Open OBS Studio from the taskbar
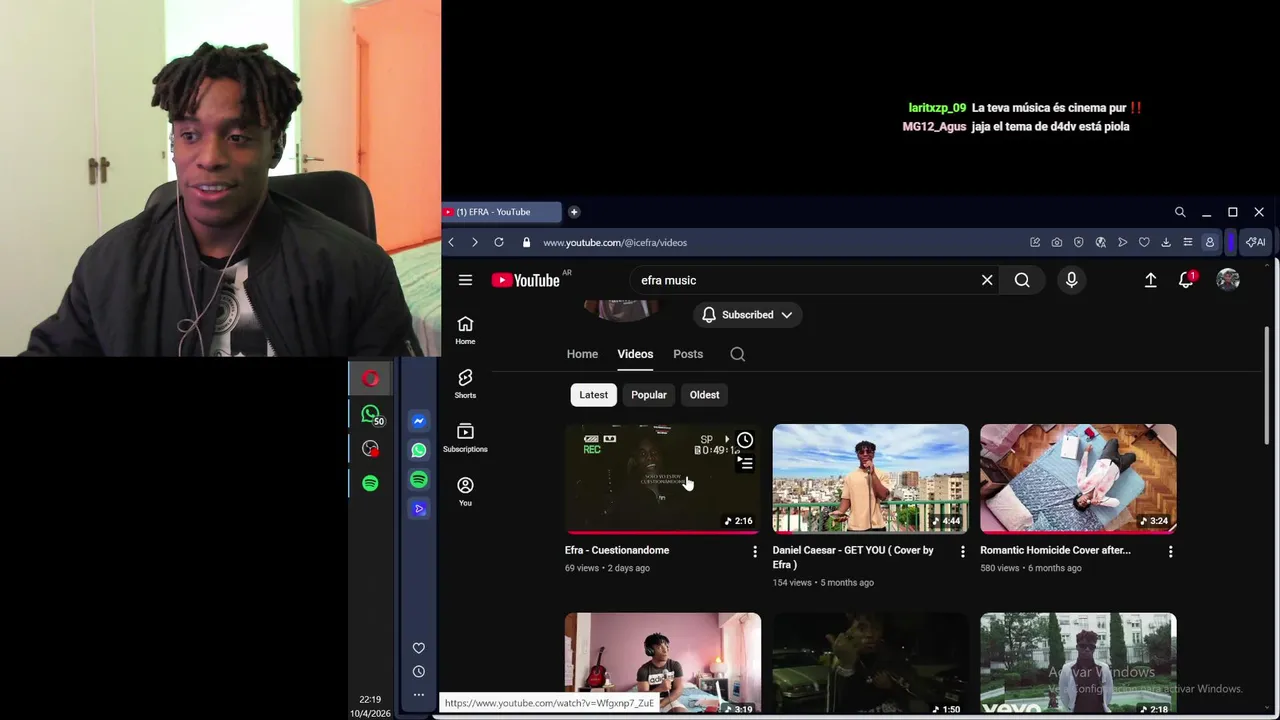The height and width of the screenshot is (720, 1280). coord(371,449)
